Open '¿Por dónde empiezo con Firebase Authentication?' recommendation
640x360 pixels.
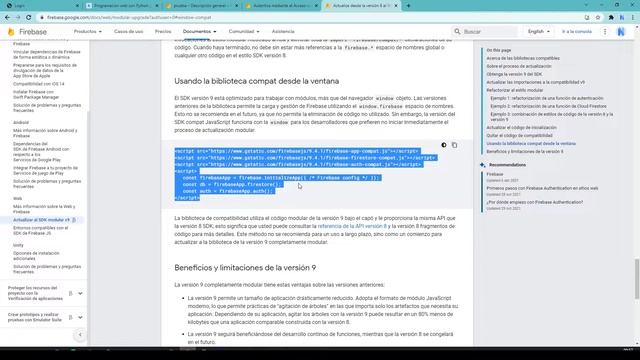tap(535, 202)
